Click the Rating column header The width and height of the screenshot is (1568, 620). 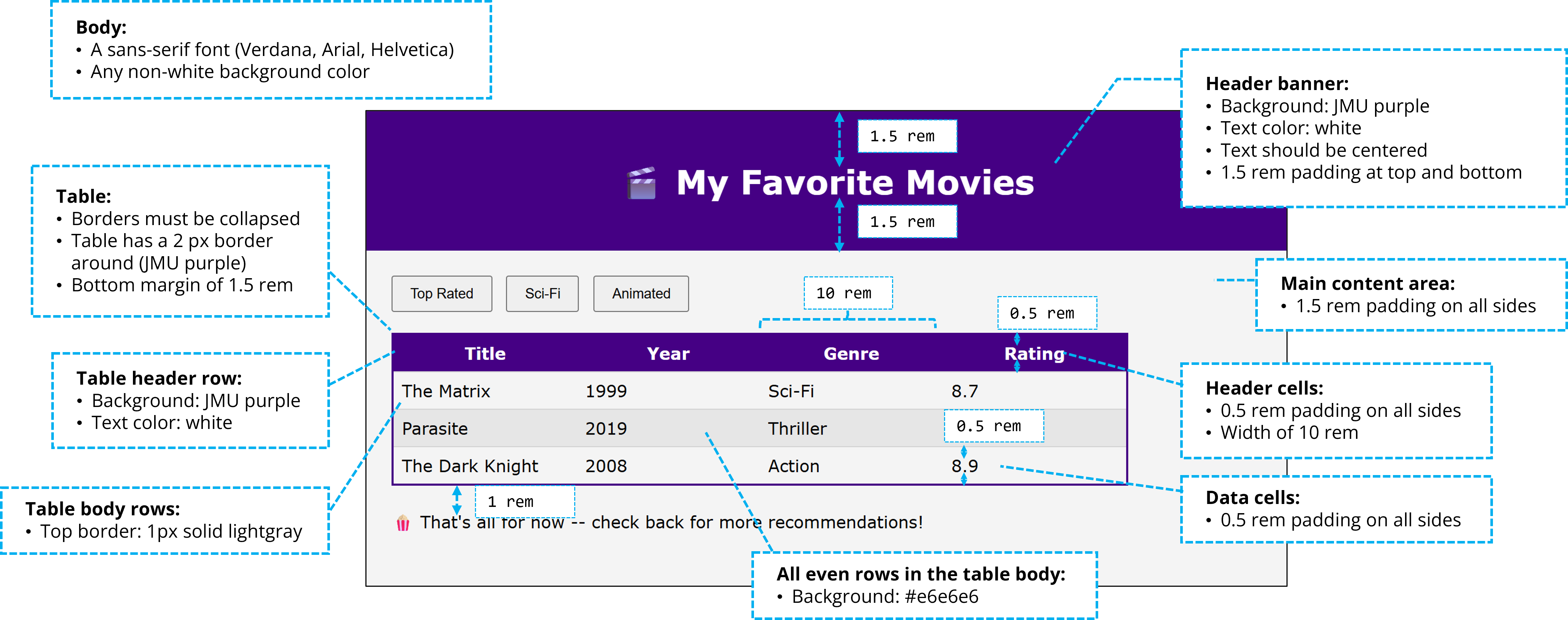click(x=1034, y=354)
